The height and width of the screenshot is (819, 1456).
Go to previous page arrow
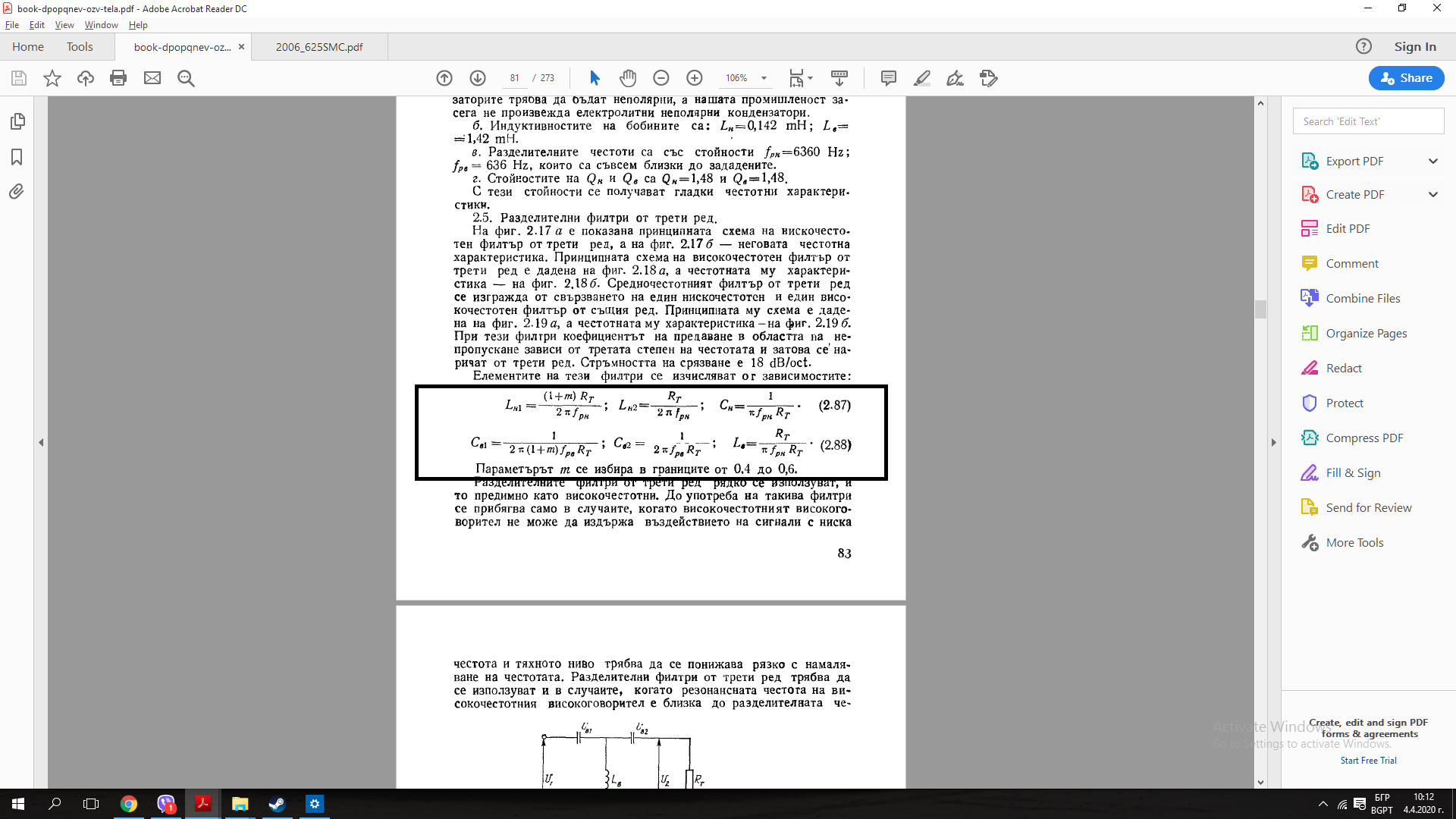(444, 78)
